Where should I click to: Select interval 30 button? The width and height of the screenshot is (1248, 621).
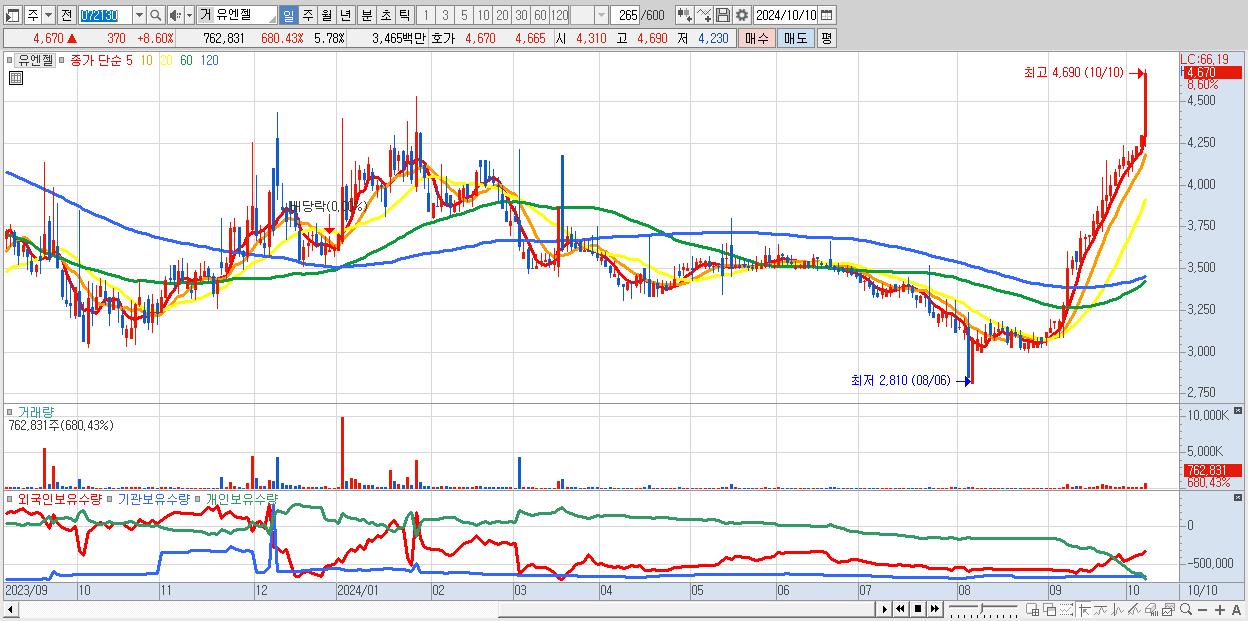[521, 15]
